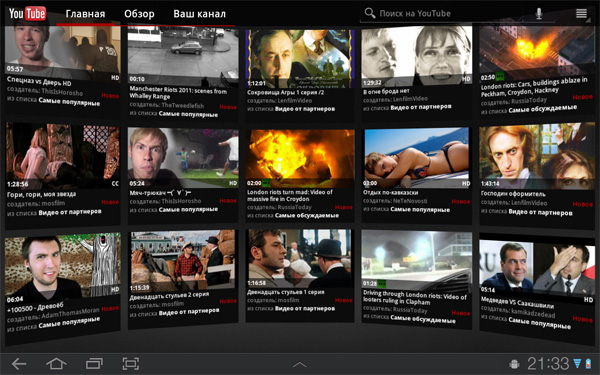Tap the YouTube logo
The image size is (600, 375).
tap(27, 14)
